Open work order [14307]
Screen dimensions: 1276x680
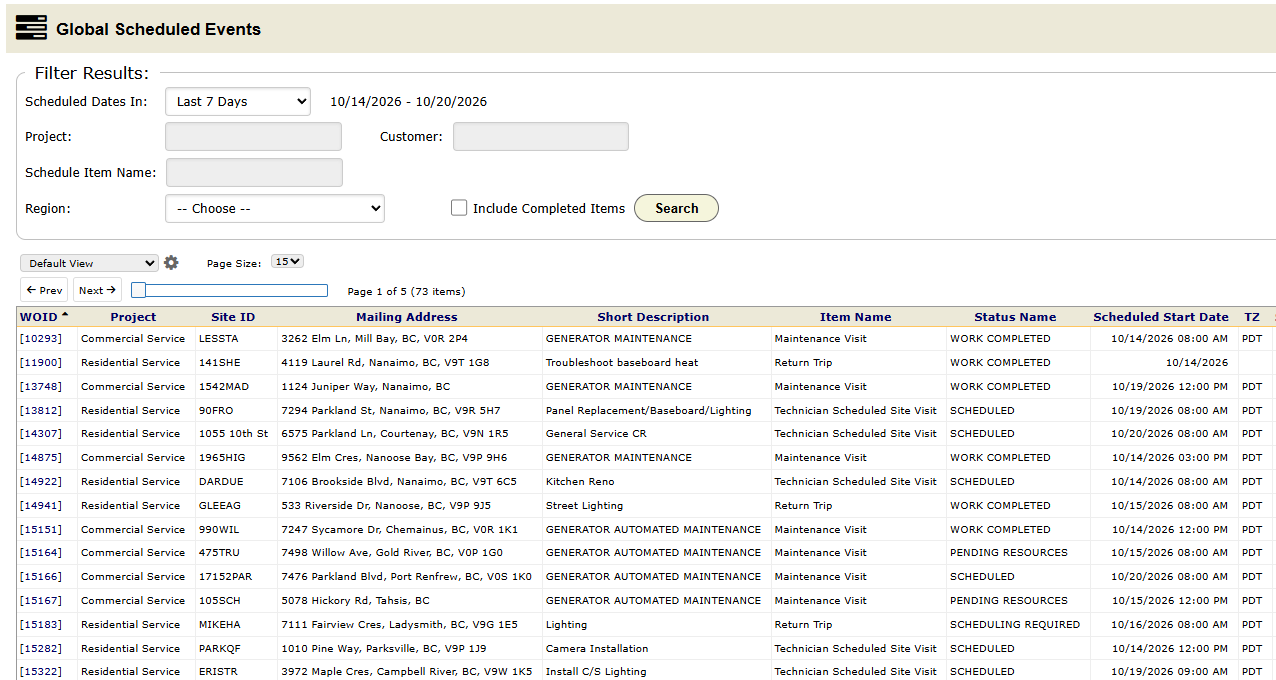40,433
